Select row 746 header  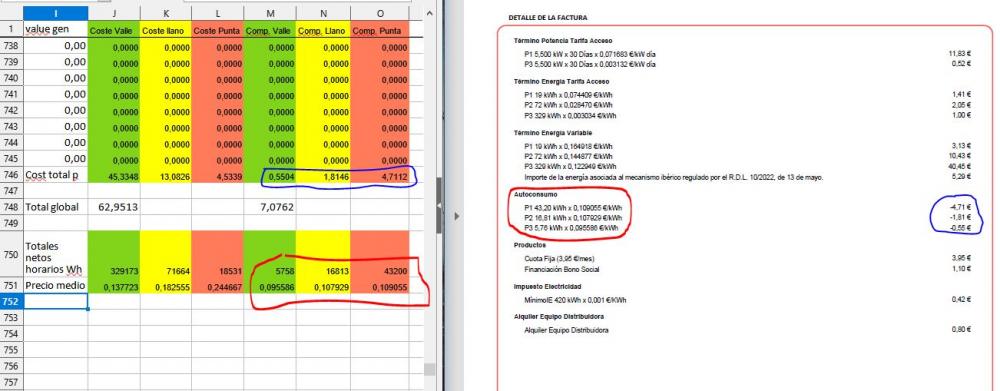pyautogui.click(x=11, y=175)
